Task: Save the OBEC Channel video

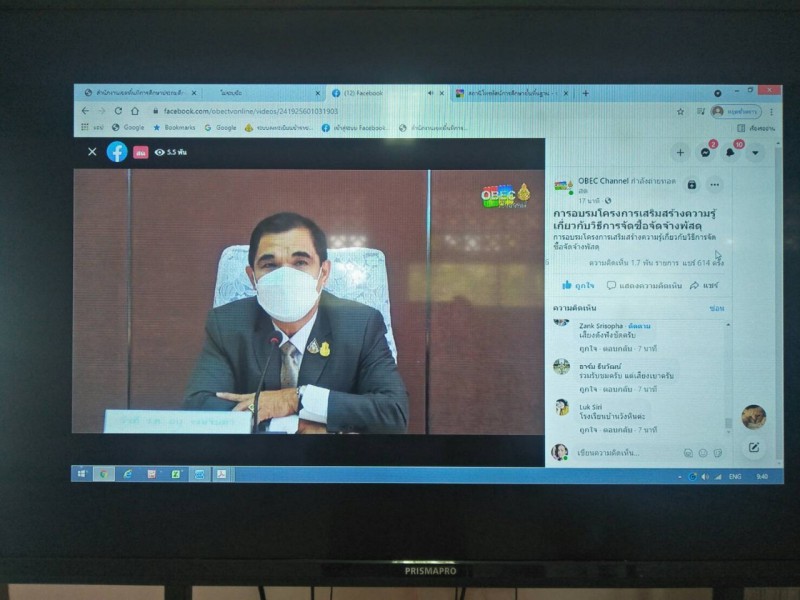Action: (x=692, y=185)
